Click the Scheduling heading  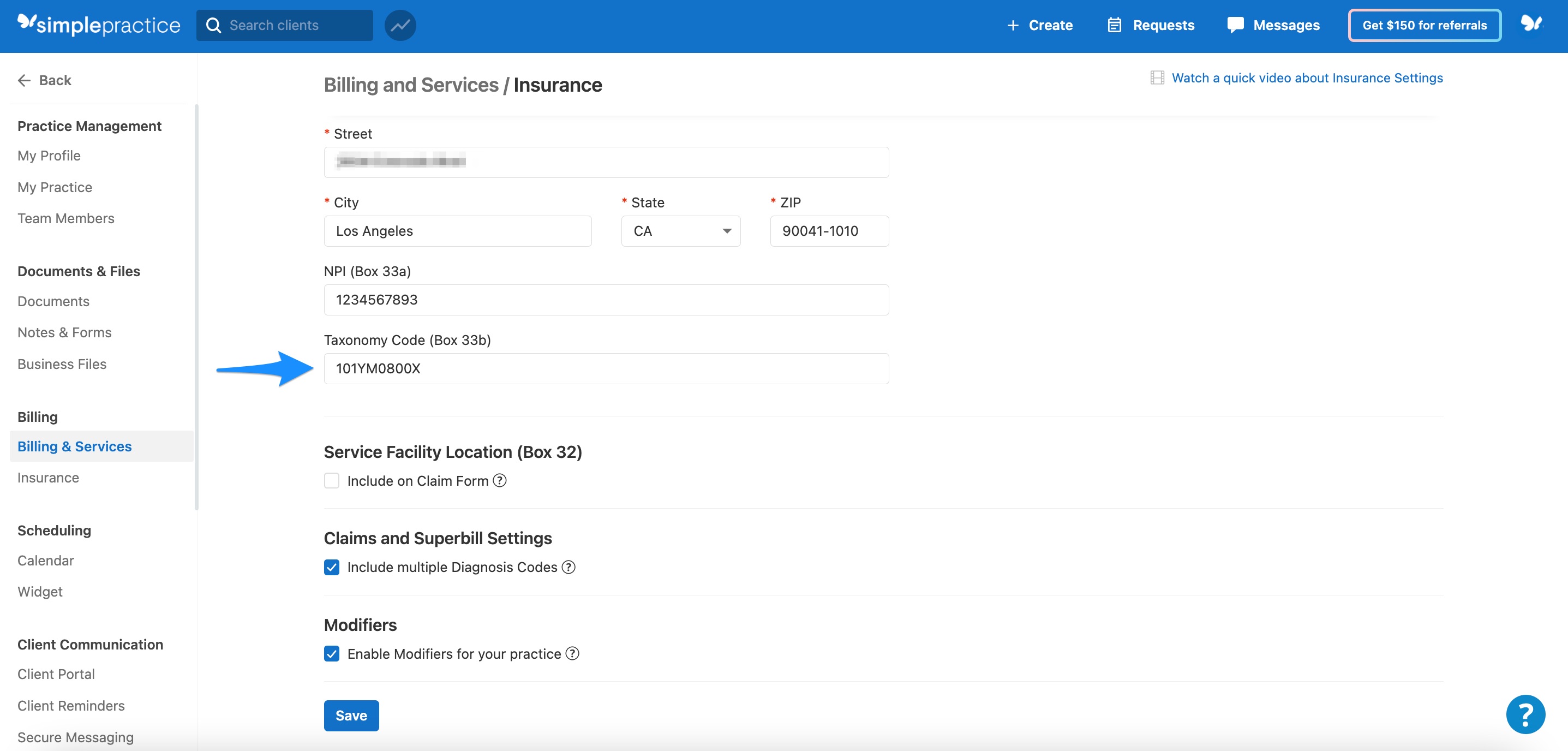coord(54,530)
